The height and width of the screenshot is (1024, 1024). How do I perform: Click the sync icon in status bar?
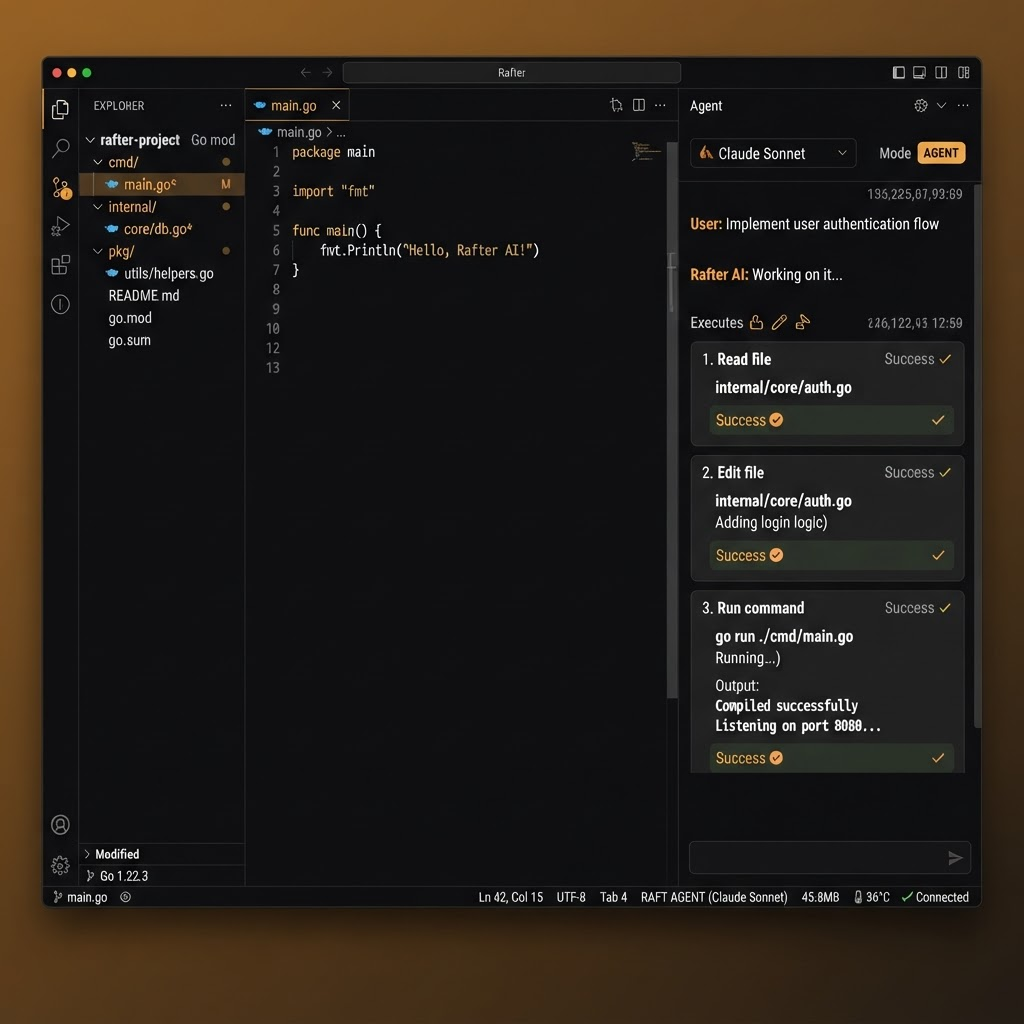(125, 897)
